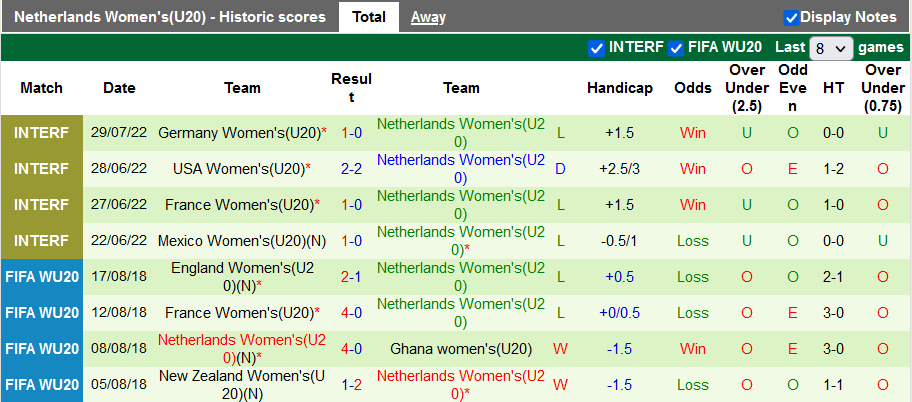The width and height of the screenshot is (912, 402).
Task: Click the 1-2 result for New Zealand match
Action: tap(351, 385)
